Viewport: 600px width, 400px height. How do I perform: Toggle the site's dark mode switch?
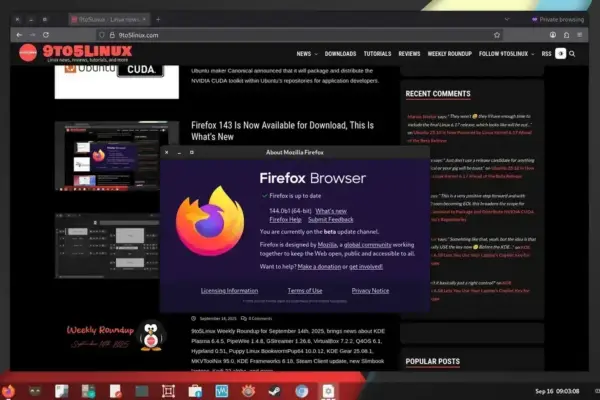coord(561,54)
